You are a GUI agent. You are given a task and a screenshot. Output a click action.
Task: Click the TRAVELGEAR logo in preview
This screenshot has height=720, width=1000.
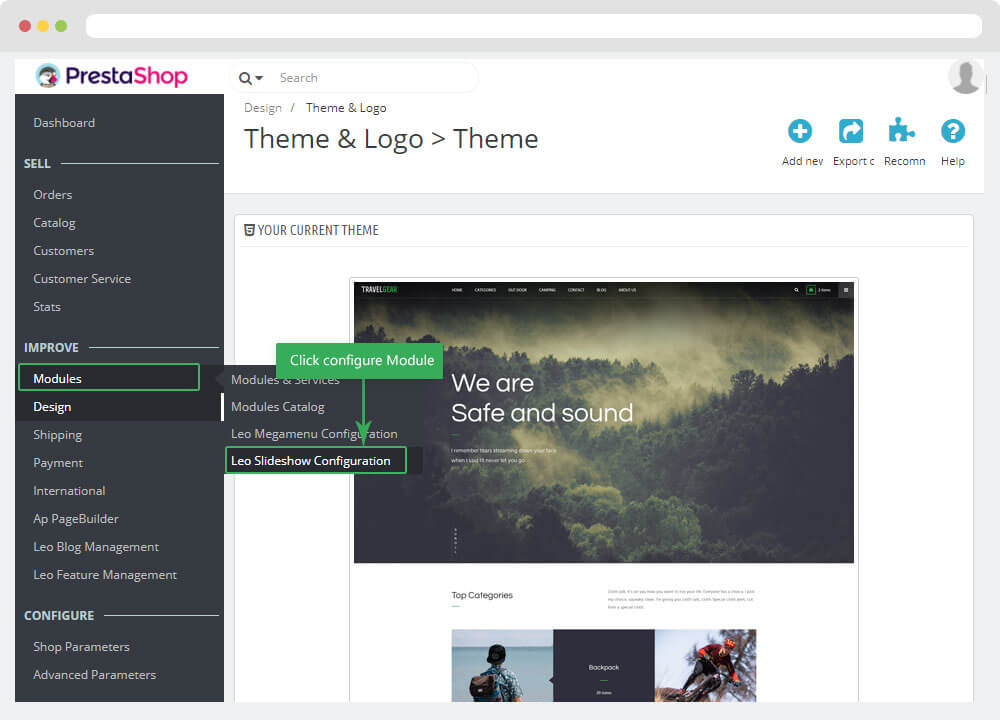(x=379, y=290)
